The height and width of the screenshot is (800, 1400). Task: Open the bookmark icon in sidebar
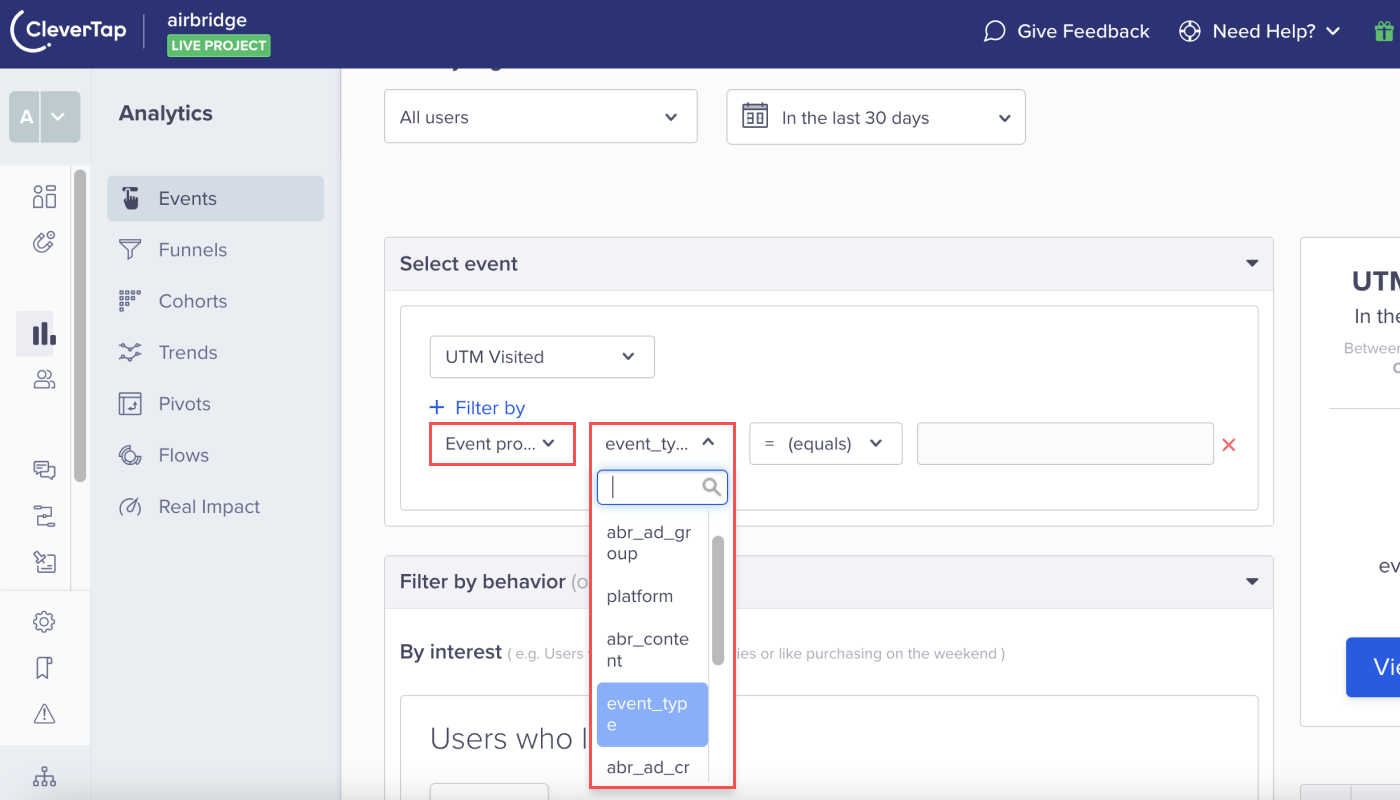pyautogui.click(x=44, y=668)
